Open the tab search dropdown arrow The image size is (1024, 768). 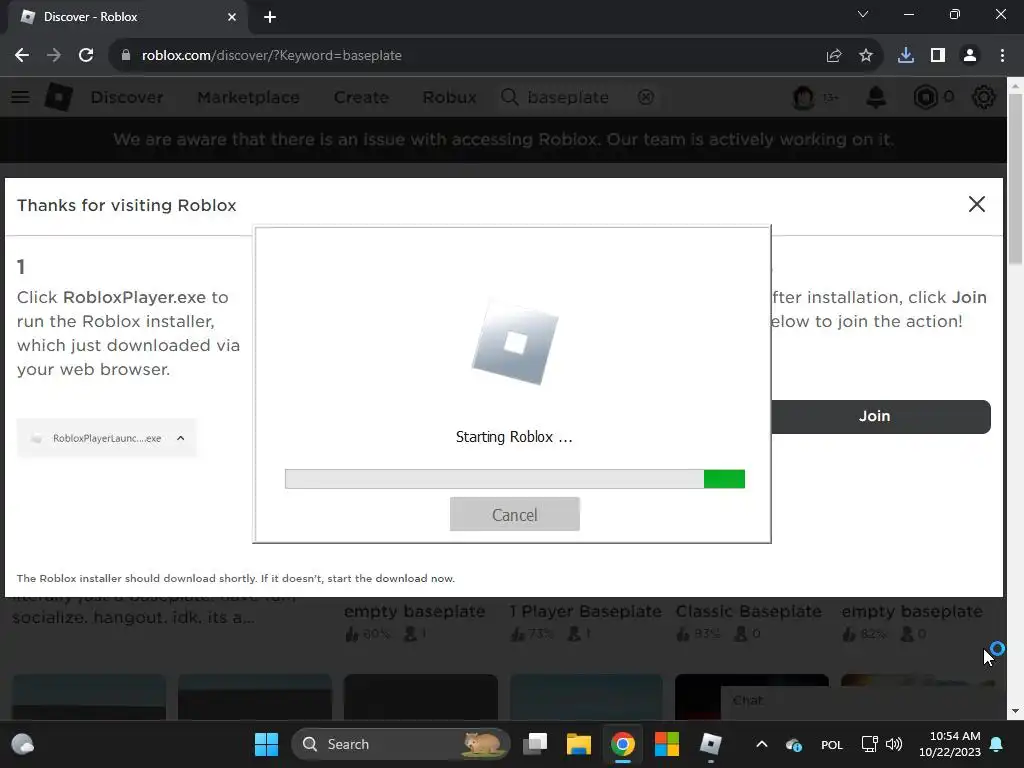coord(863,14)
